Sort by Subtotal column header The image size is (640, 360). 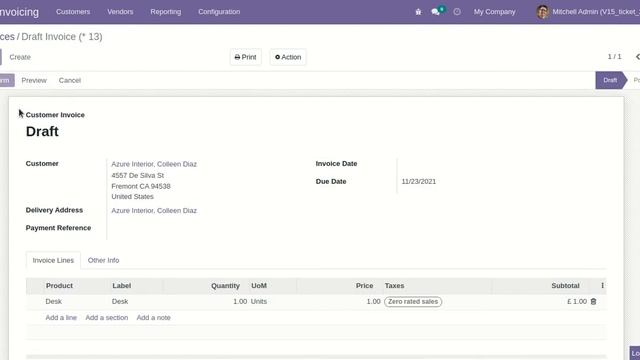point(565,286)
